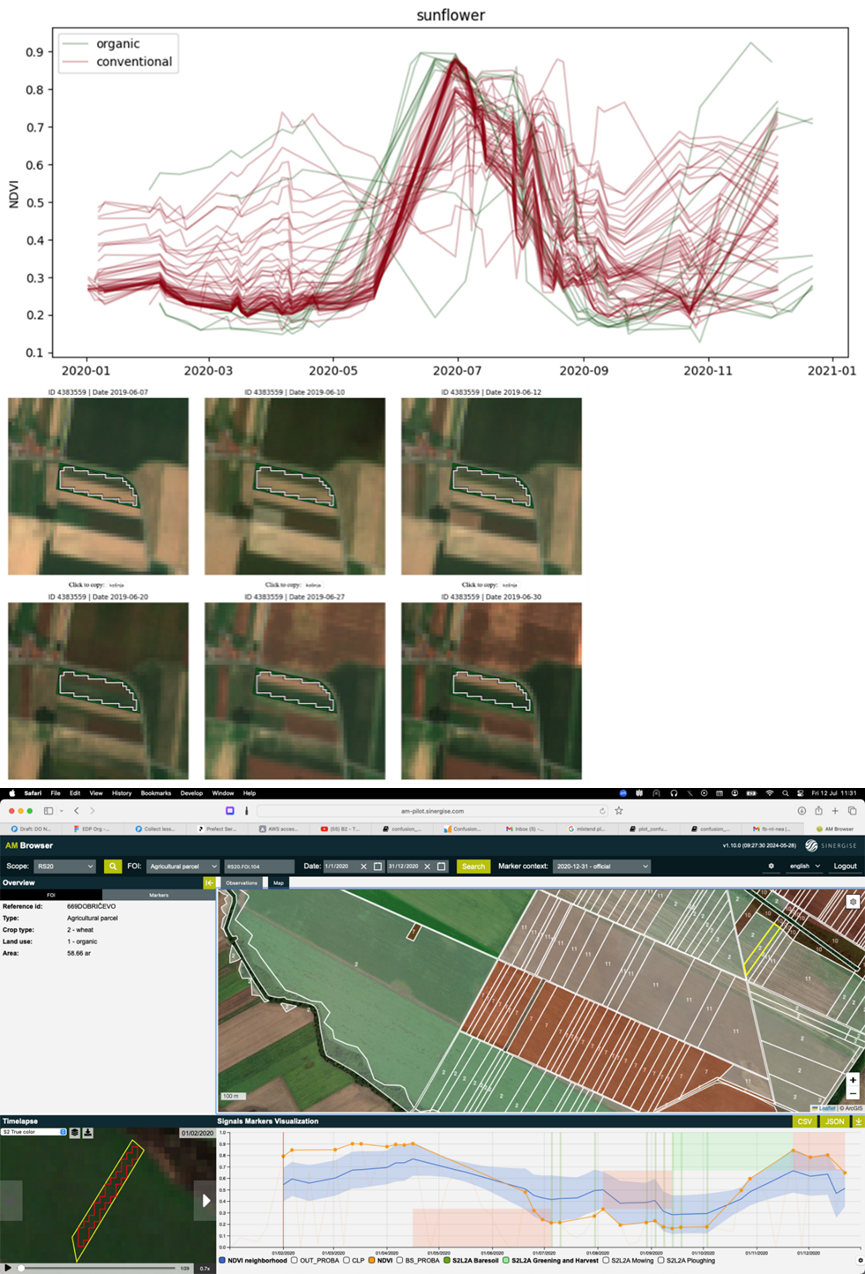Open the settings gear in AM Browser header
This screenshot has width=865, height=1274.
click(771, 866)
